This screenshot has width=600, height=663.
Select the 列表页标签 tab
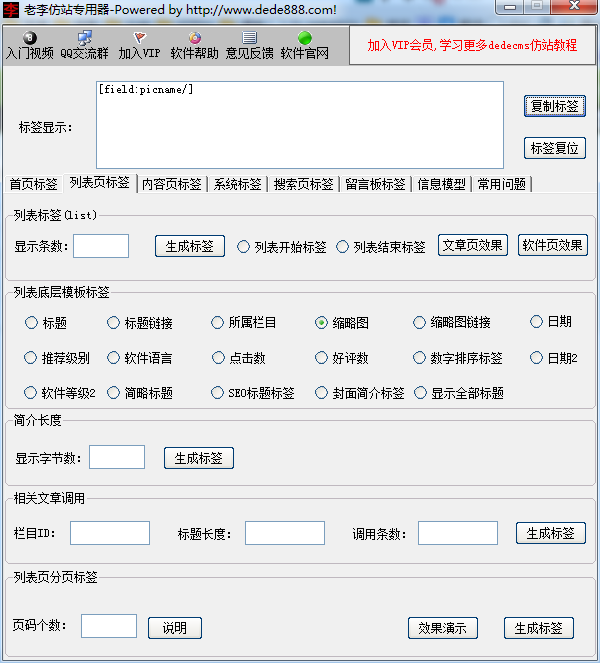[x=100, y=183]
